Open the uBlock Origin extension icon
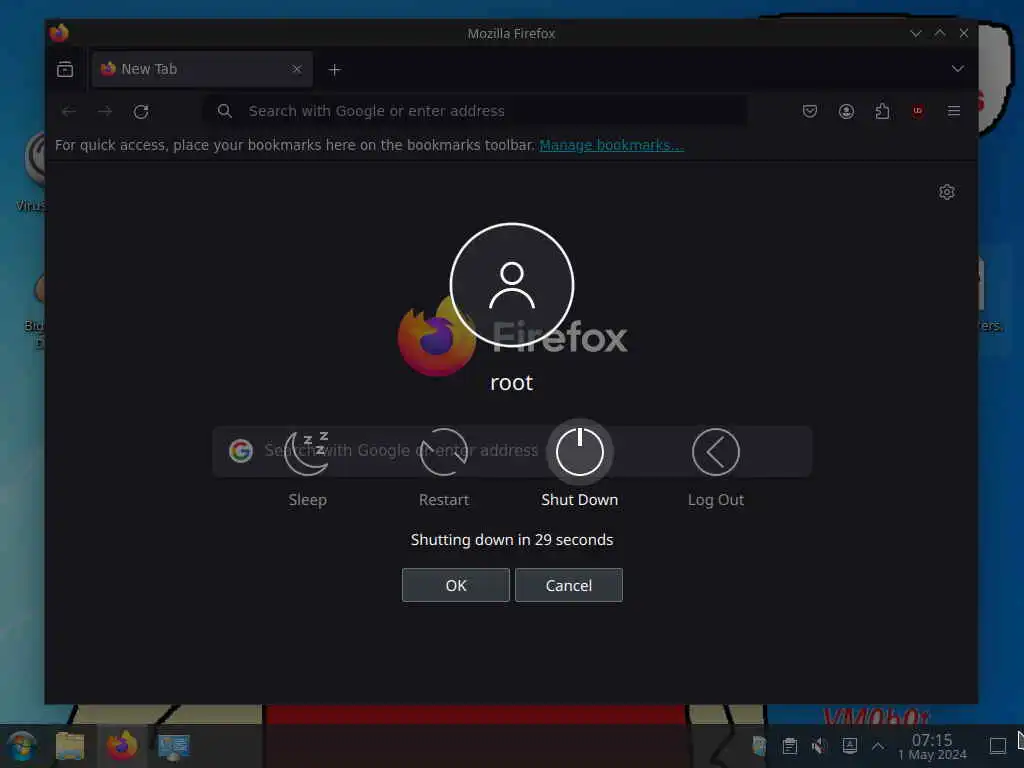 [918, 111]
